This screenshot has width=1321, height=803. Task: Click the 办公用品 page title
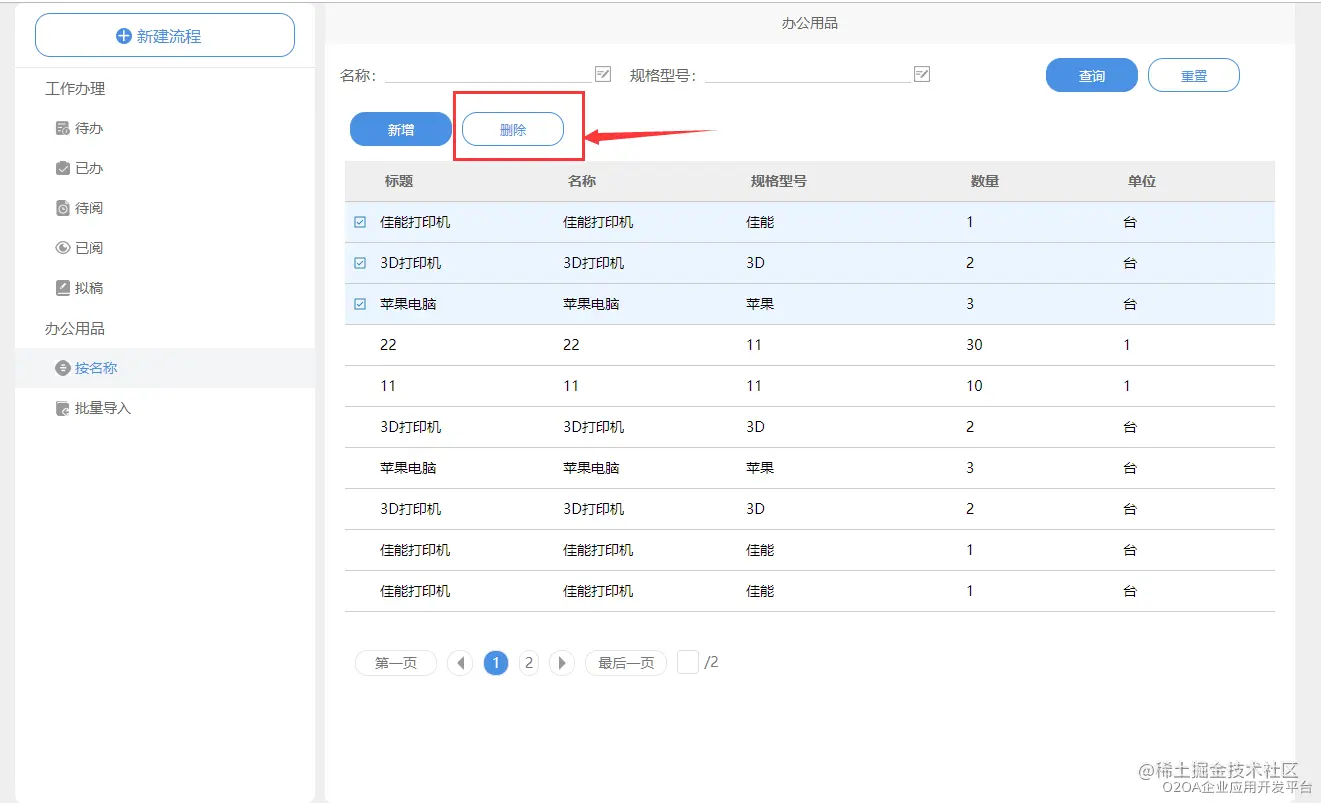tap(810, 23)
